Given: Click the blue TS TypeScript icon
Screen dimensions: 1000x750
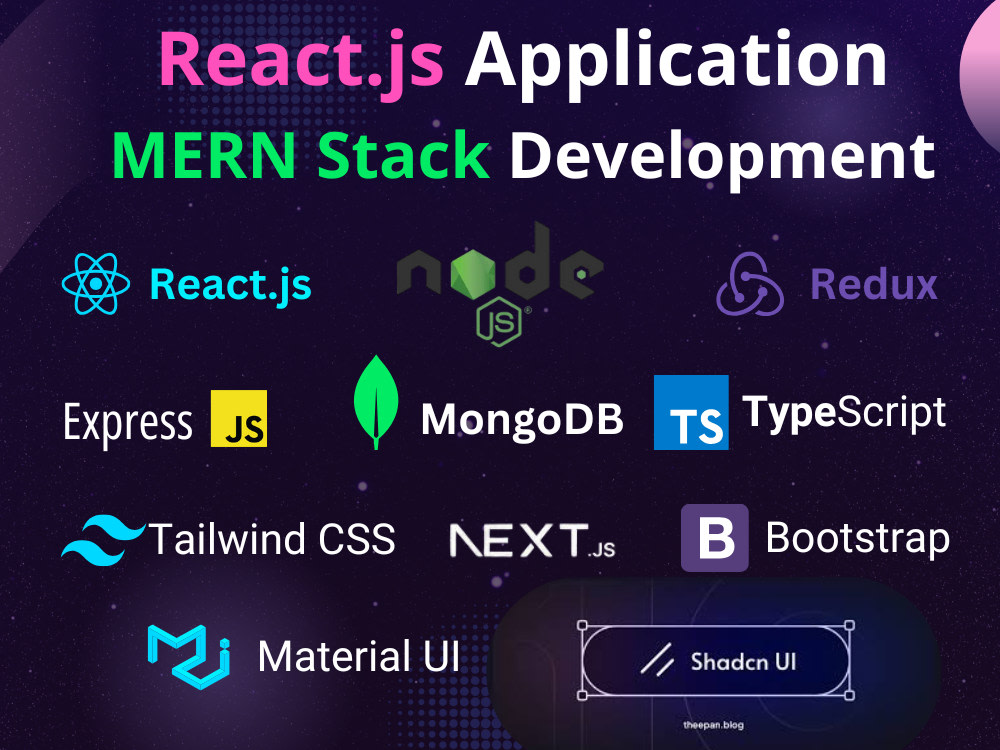Looking at the screenshot, I should click(x=691, y=413).
